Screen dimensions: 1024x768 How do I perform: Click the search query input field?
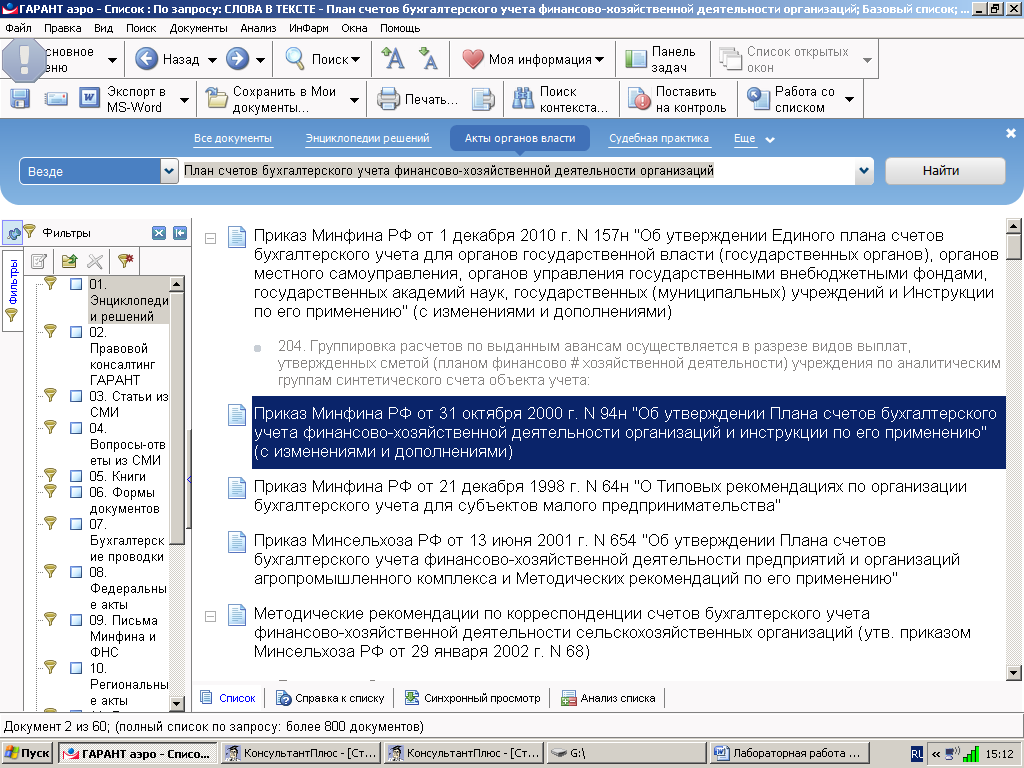point(517,171)
